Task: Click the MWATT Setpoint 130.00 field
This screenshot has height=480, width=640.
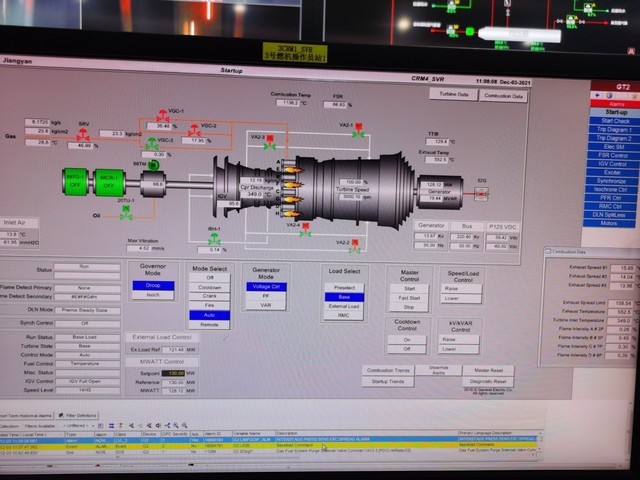Action: coord(173,373)
